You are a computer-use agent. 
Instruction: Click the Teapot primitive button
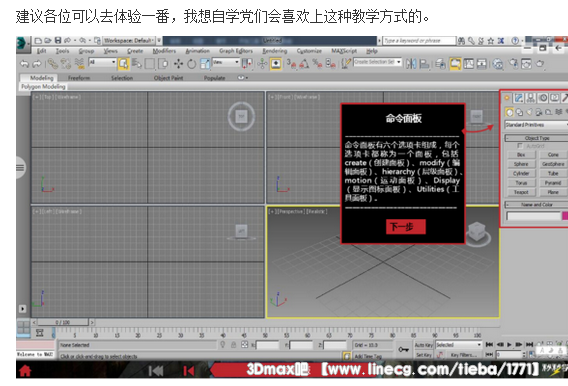[x=521, y=192]
